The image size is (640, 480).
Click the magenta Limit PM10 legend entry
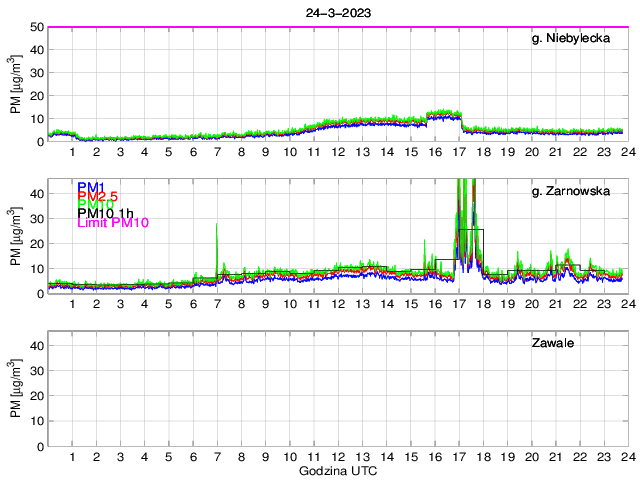tap(113, 223)
